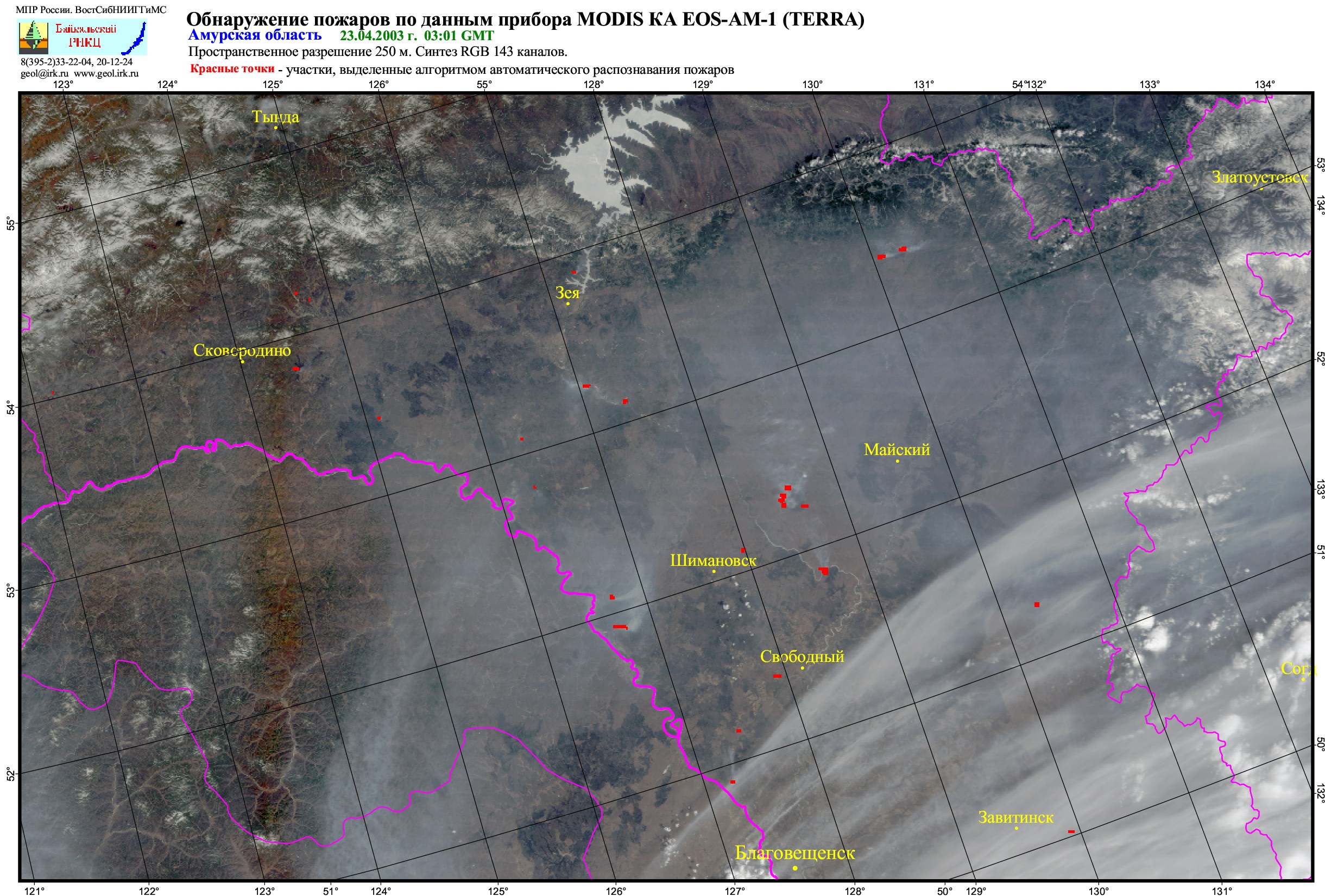Click the yellow dot marking Тында
This screenshot has width=1325, height=896.
click(275, 128)
